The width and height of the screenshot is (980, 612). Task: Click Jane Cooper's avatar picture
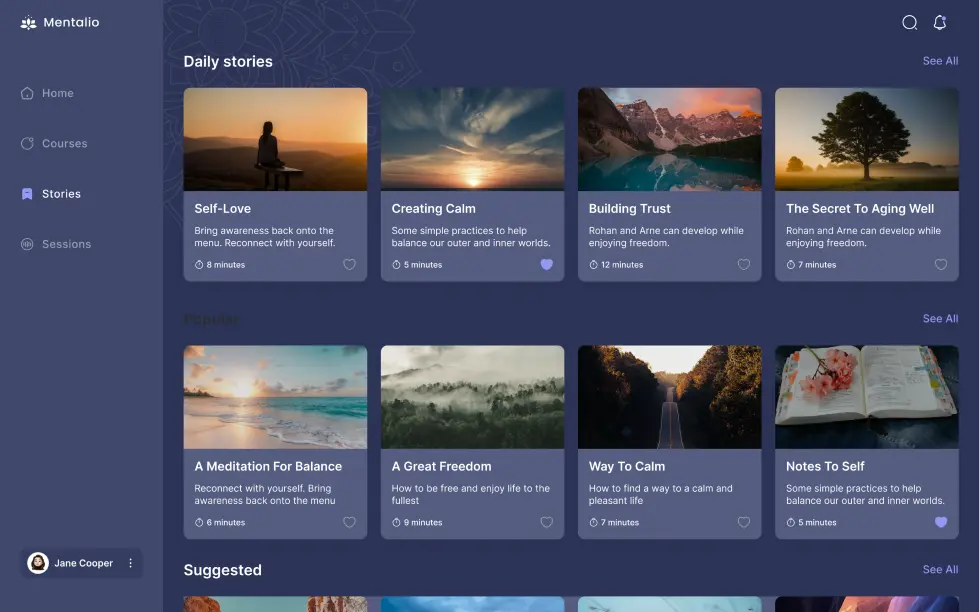pyautogui.click(x=38, y=563)
